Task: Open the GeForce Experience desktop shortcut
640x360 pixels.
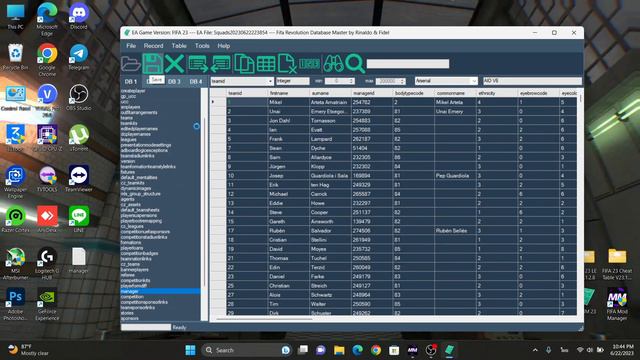Action: coord(47,304)
